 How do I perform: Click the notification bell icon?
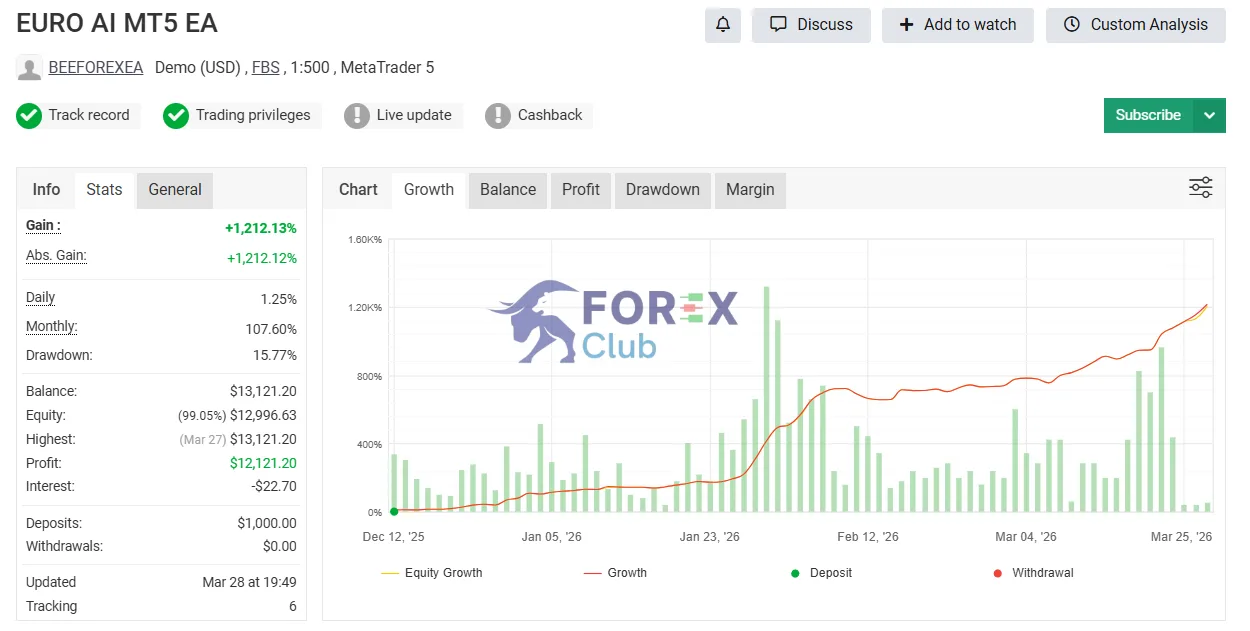tap(722, 25)
